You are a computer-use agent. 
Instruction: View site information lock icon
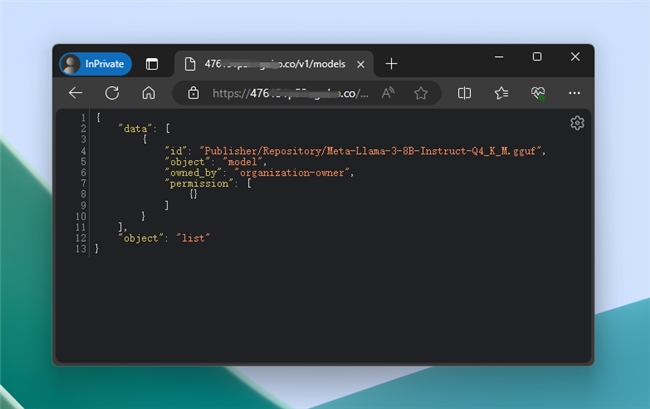[x=193, y=93]
